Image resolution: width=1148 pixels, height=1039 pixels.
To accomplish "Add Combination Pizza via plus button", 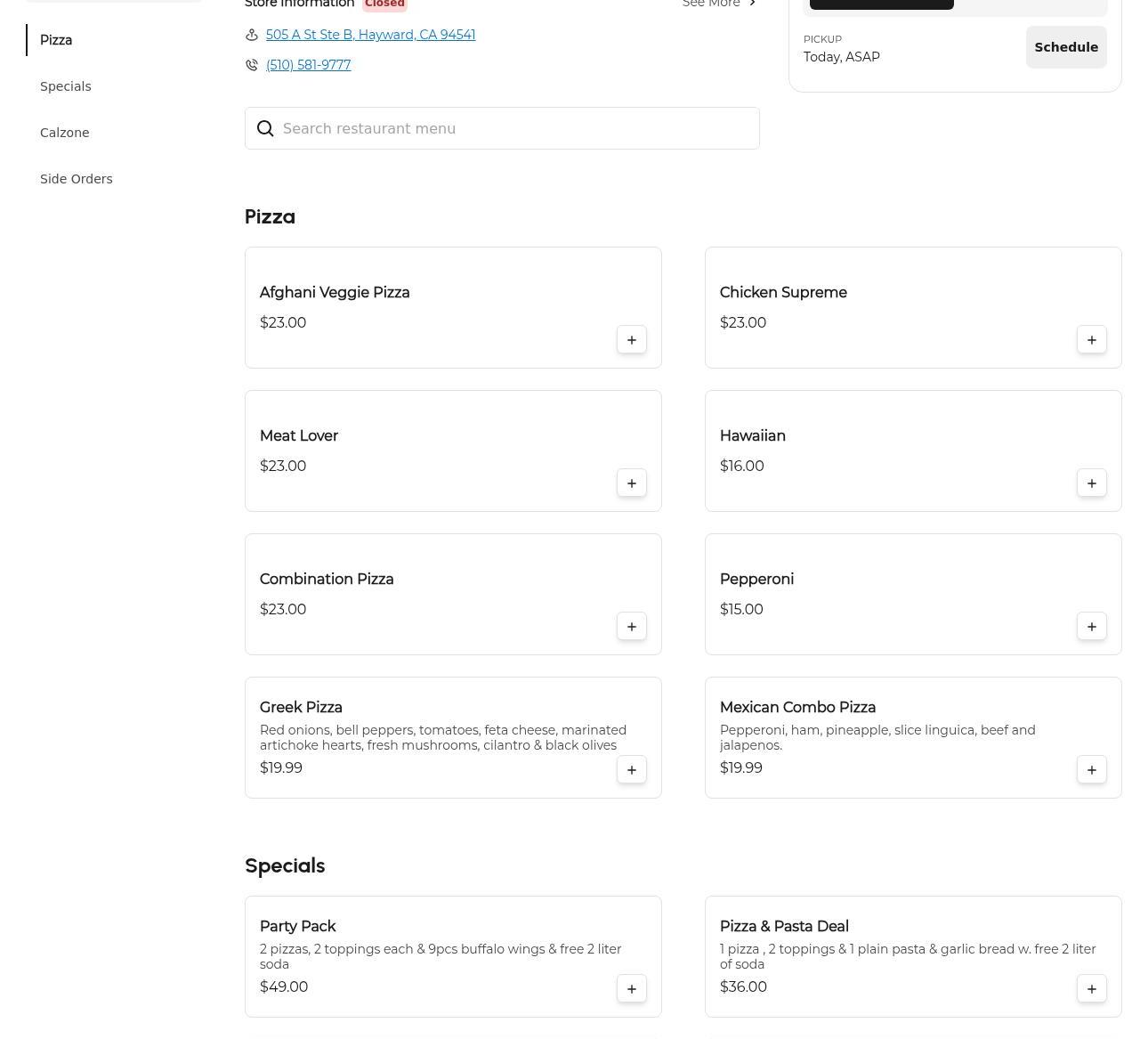I will coord(632,627).
